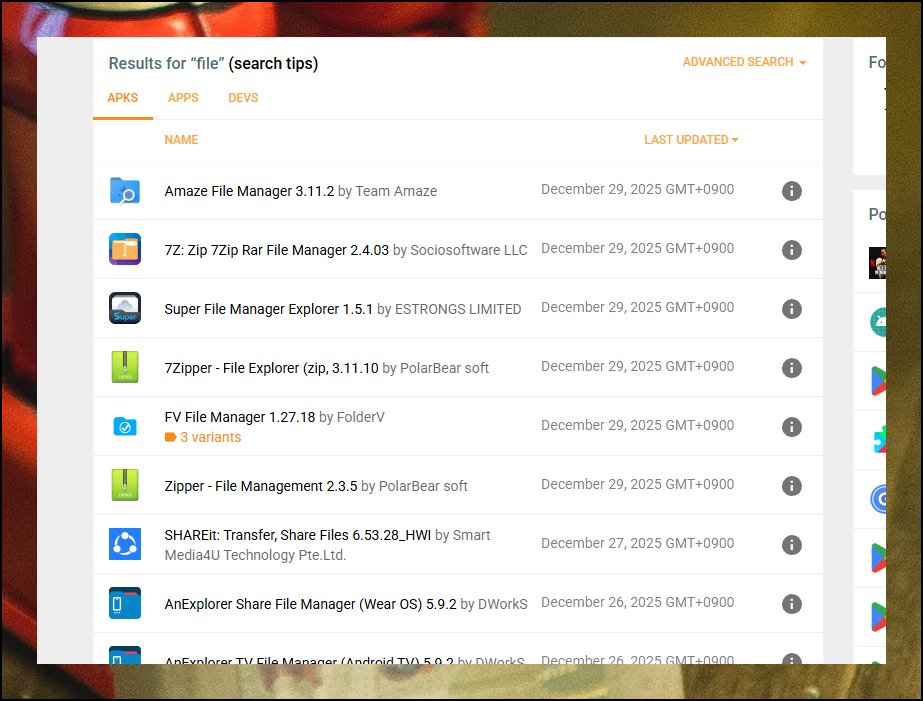The image size is (923, 701).
Task: Switch to the DEVS tab
Action: click(243, 98)
